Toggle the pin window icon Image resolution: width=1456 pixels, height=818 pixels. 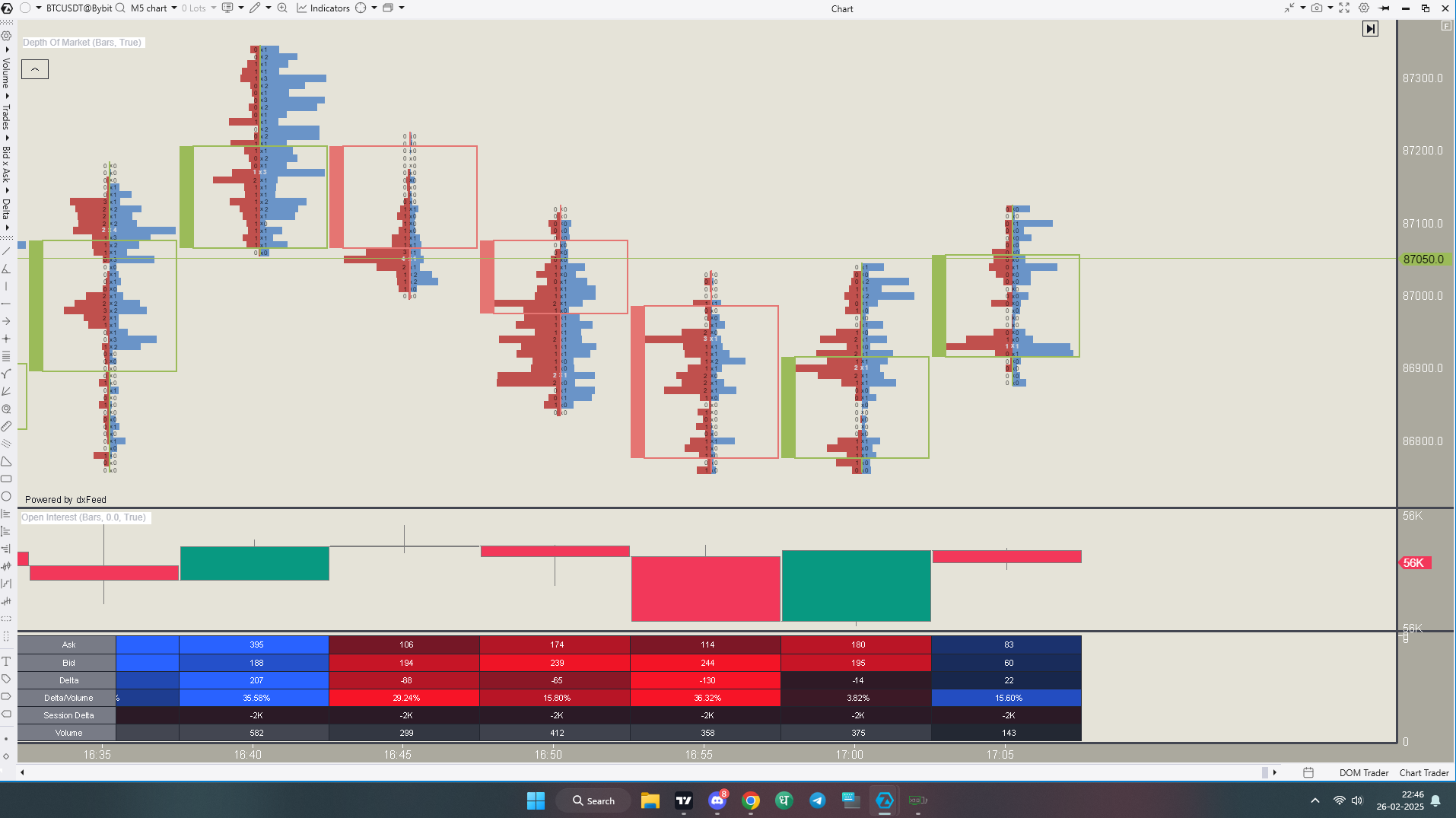[1384, 8]
